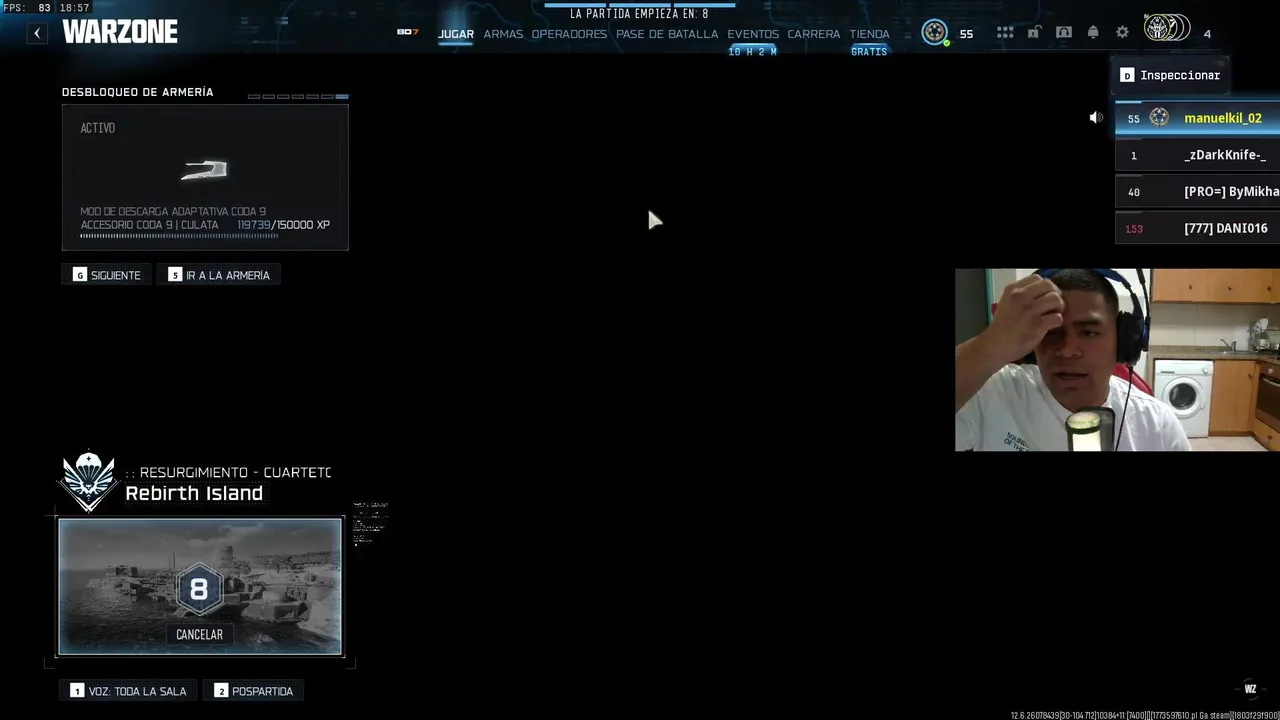This screenshot has width=1280, height=720.
Task: Select player _zDarkKnife-_ in squad list
Action: [x=1197, y=155]
